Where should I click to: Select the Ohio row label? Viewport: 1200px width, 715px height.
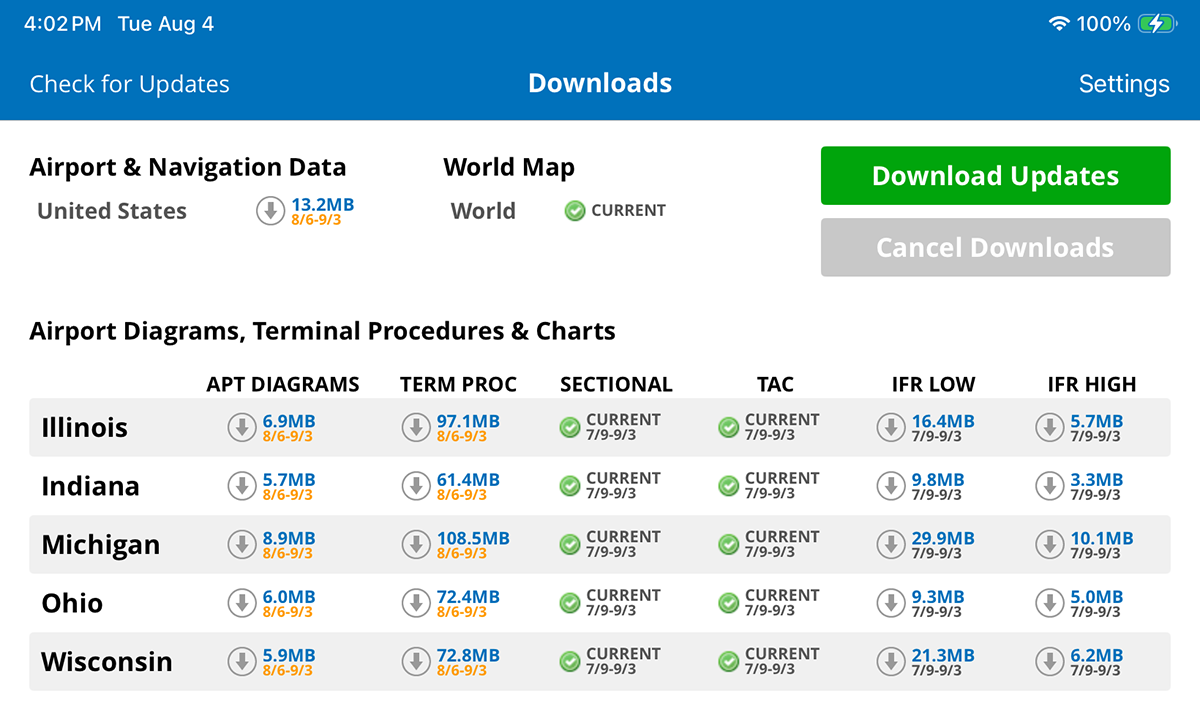tap(72, 604)
